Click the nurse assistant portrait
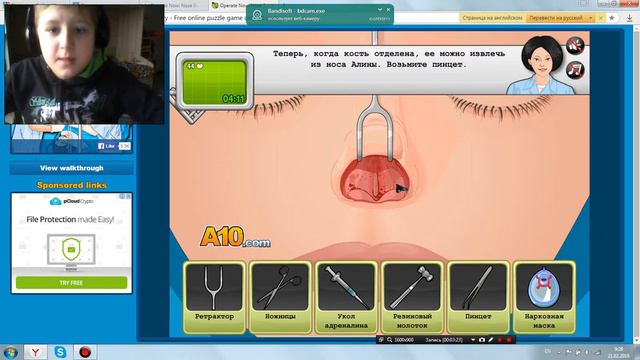The width and height of the screenshot is (640, 360). tap(542, 65)
